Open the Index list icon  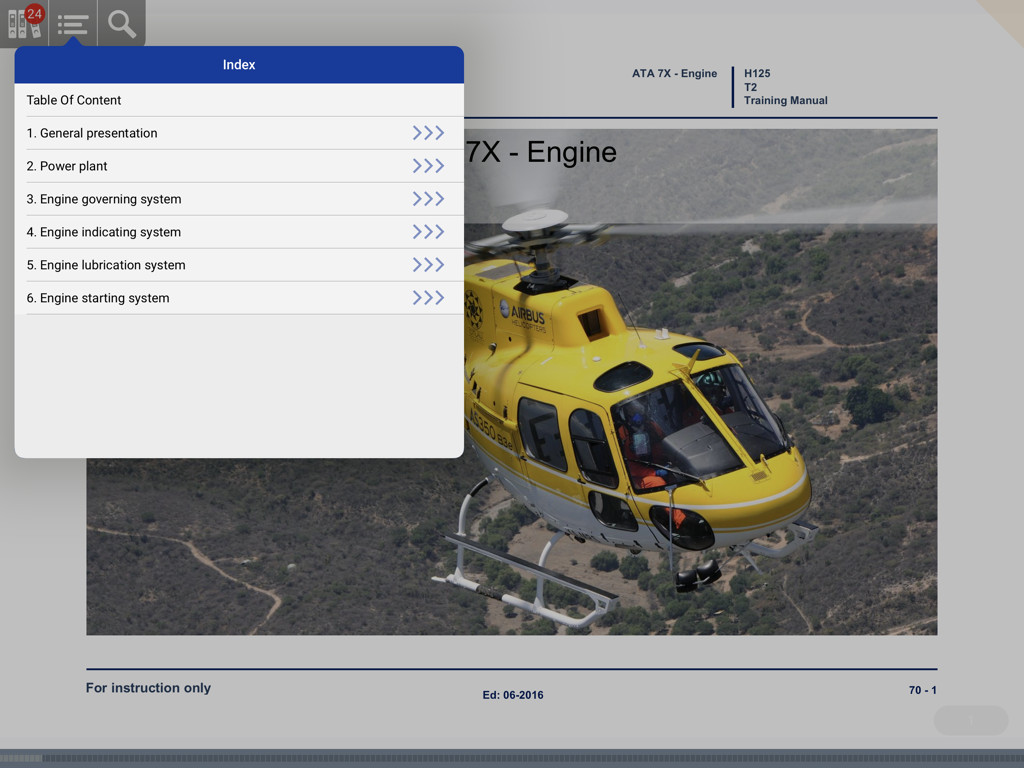point(71,22)
